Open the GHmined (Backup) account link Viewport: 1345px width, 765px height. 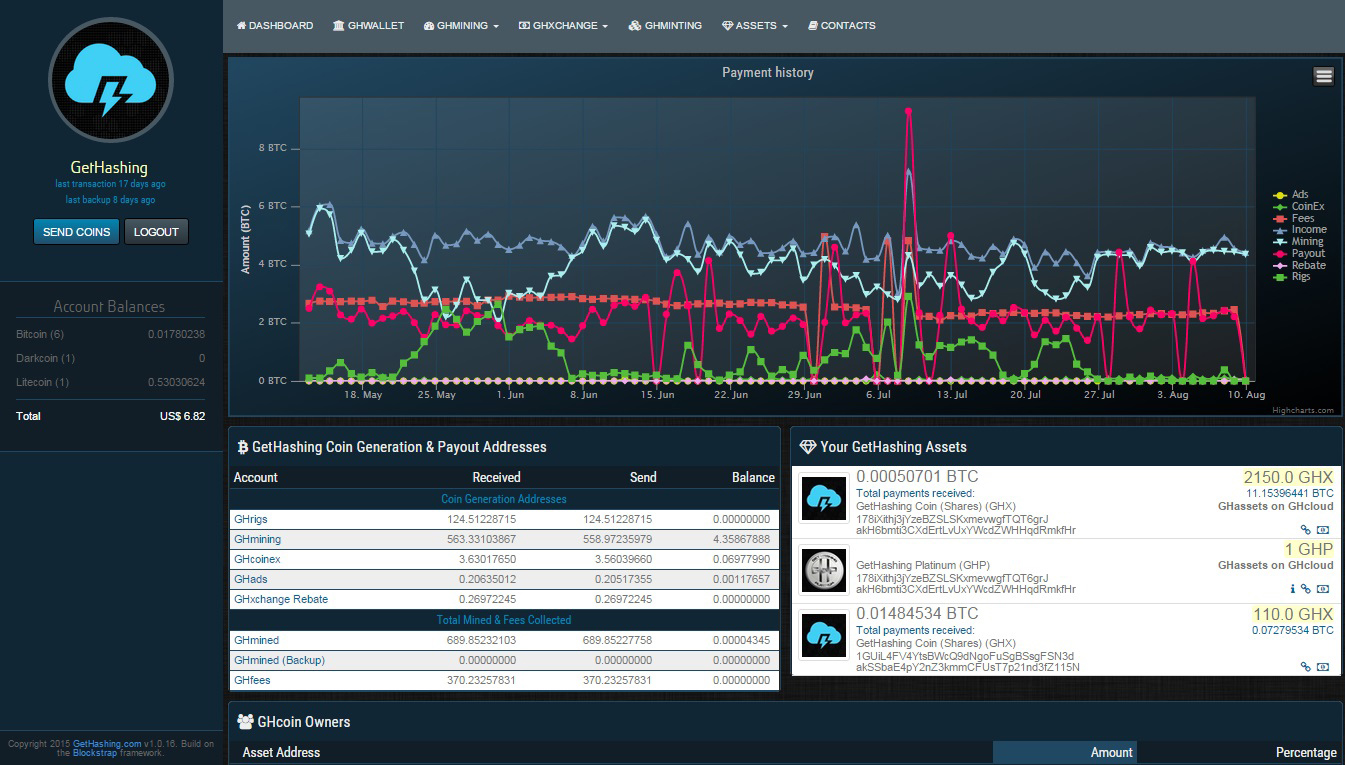pyautogui.click(x=279, y=660)
